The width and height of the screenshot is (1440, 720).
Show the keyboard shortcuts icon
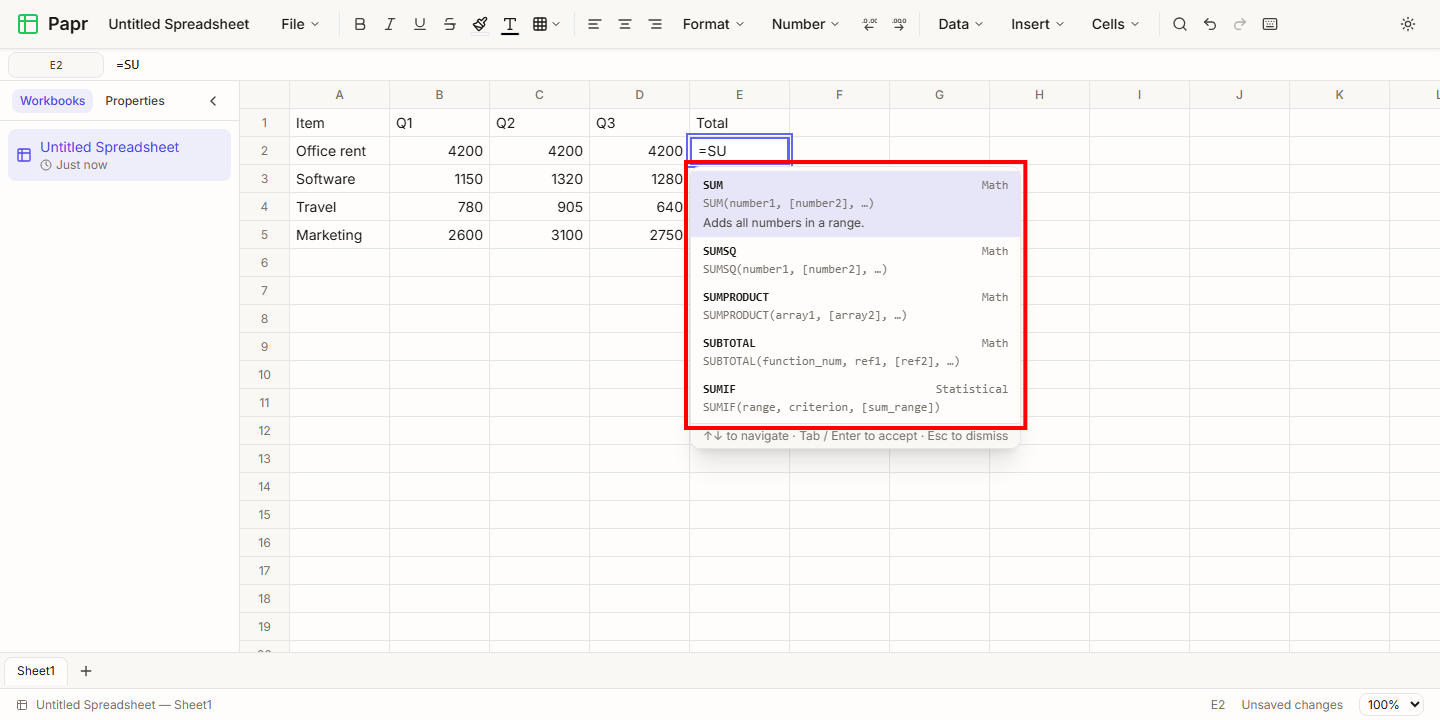1270,24
